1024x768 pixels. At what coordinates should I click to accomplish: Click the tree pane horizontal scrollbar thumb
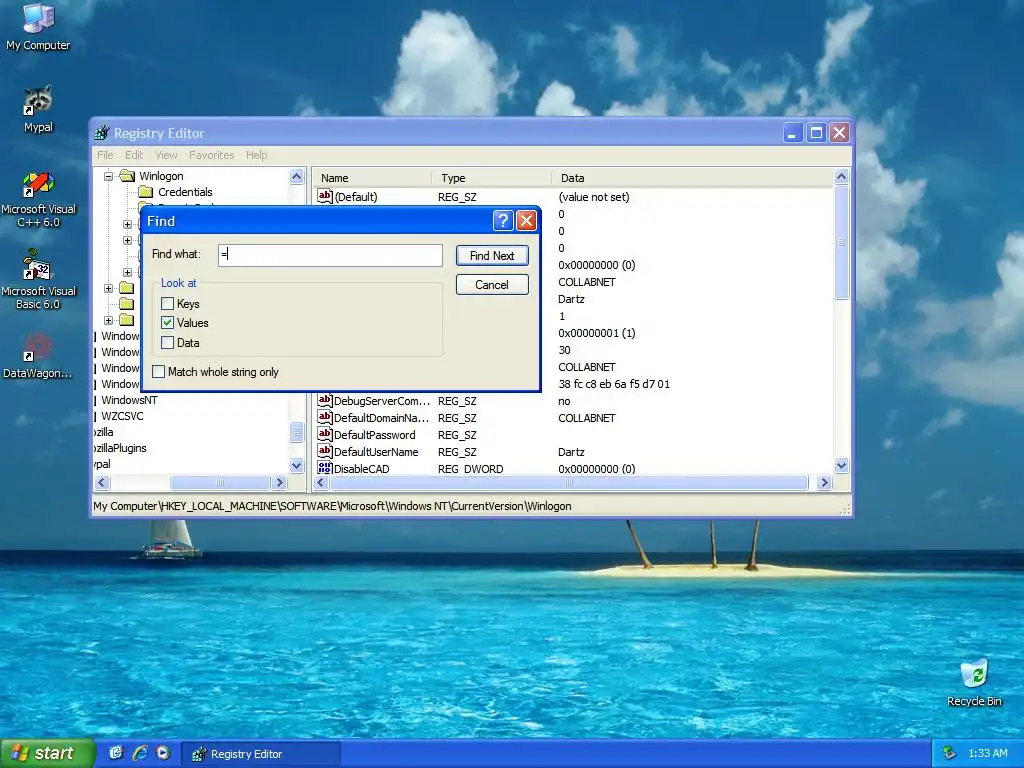[220, 483]
